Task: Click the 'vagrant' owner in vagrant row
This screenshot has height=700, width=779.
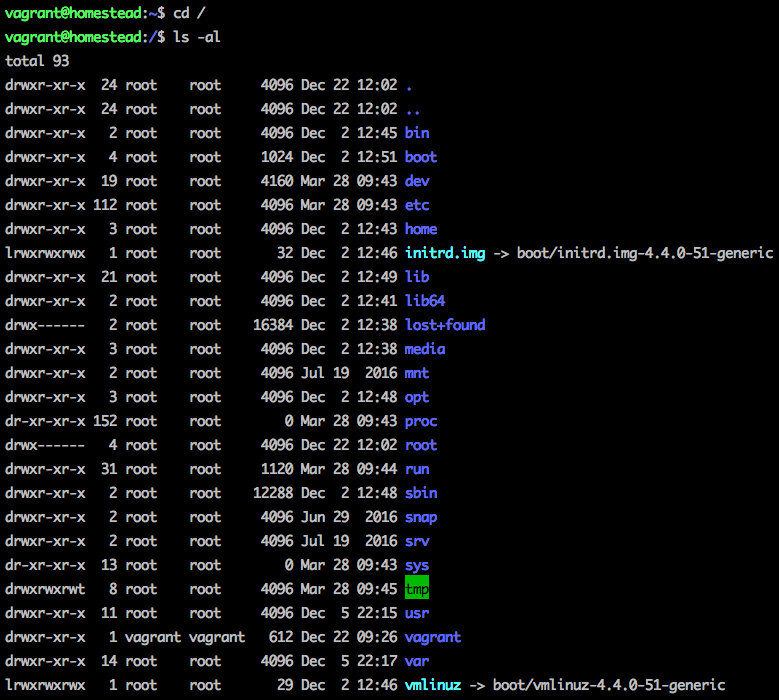Action: (x=153, y=637)
